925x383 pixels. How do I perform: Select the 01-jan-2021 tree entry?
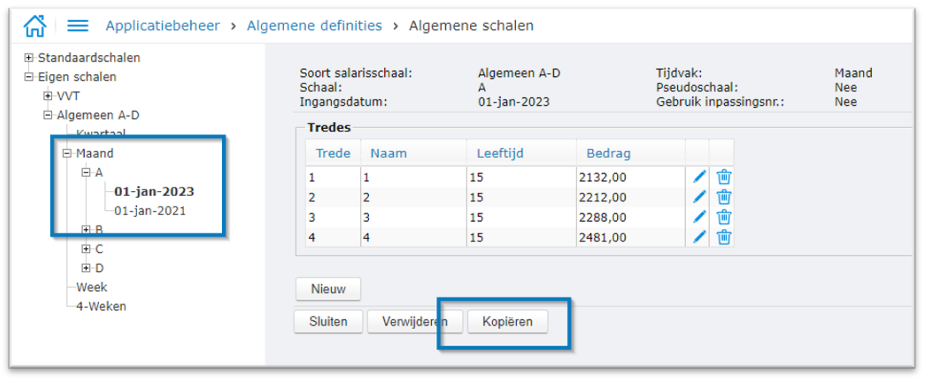tap(150, 211)
